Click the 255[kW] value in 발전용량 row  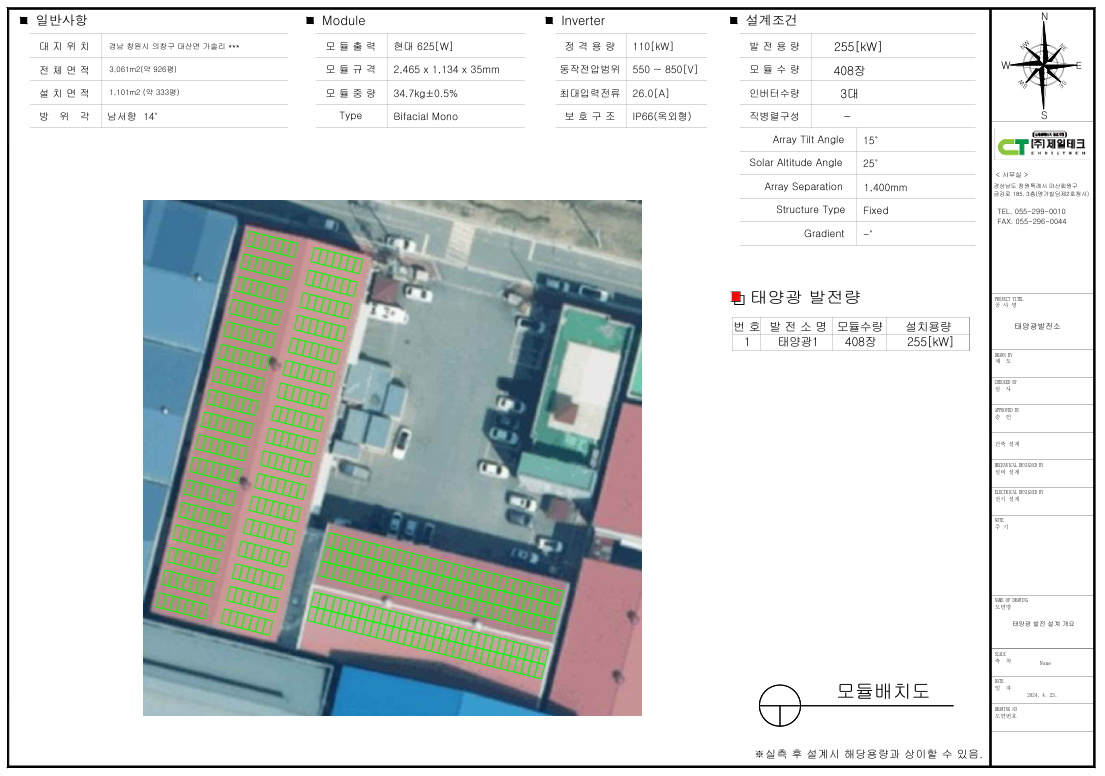click(858, 46)
